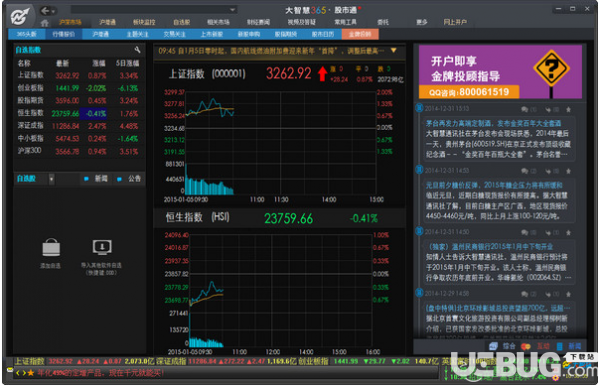Open comments on the 2014-12-31 14:53 post
This screenshot has height=386, width=600.
click(x=525, y=171)
